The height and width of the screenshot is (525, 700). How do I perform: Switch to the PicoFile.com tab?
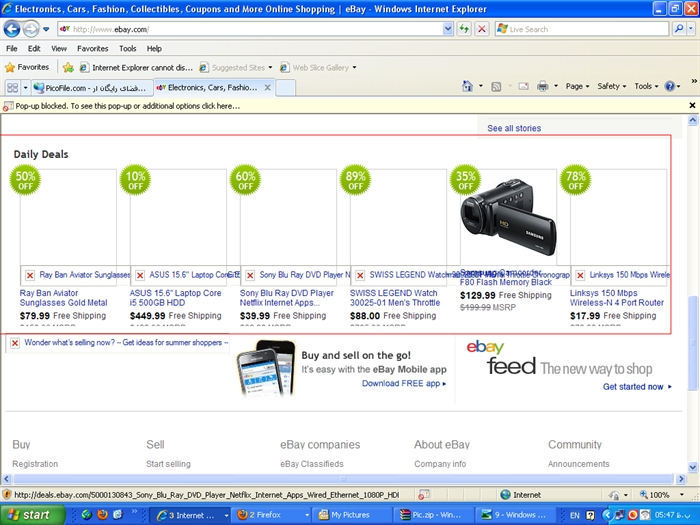point(92,88)
